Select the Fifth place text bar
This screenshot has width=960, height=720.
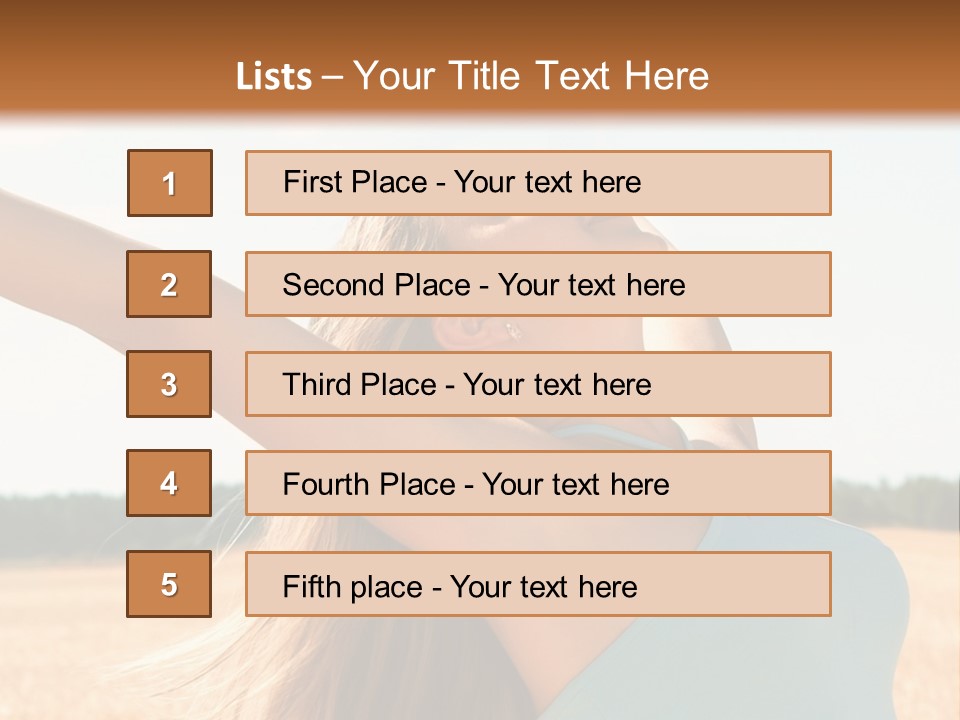[538, 584]
